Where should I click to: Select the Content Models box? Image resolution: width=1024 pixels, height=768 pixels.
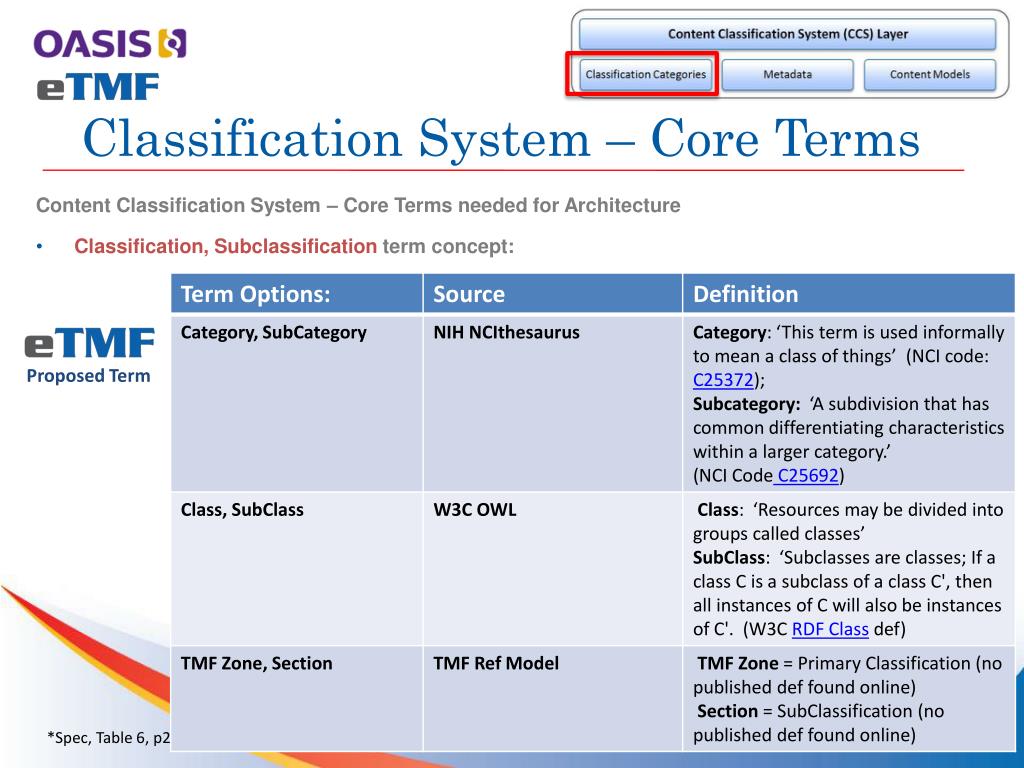(x=929, y=74)
